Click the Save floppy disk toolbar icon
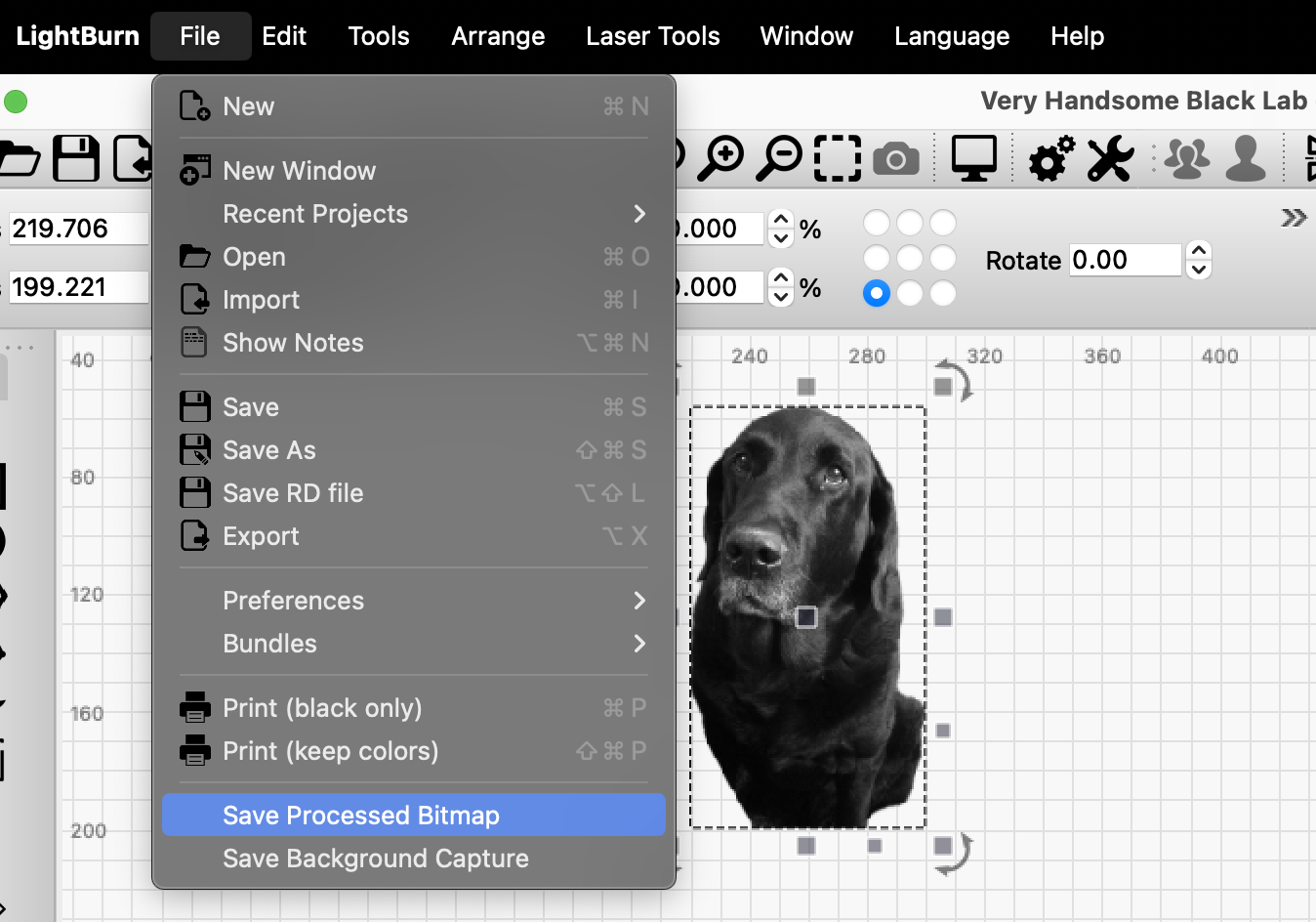Viewport: 1316px width, 922px height. pos(76,158)
